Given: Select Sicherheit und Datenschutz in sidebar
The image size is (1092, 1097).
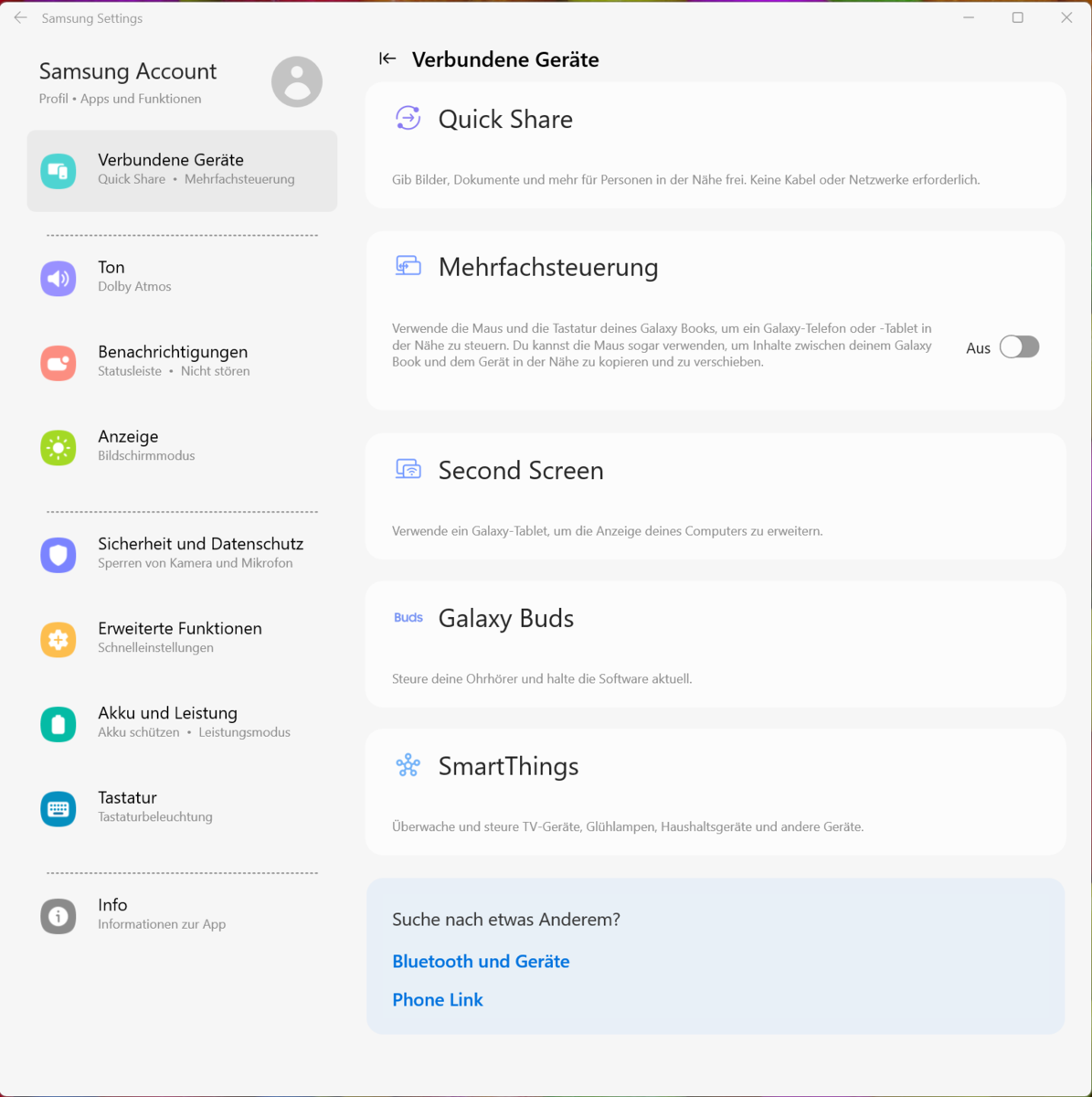Looking at the screenshot, I should (182, 555).
